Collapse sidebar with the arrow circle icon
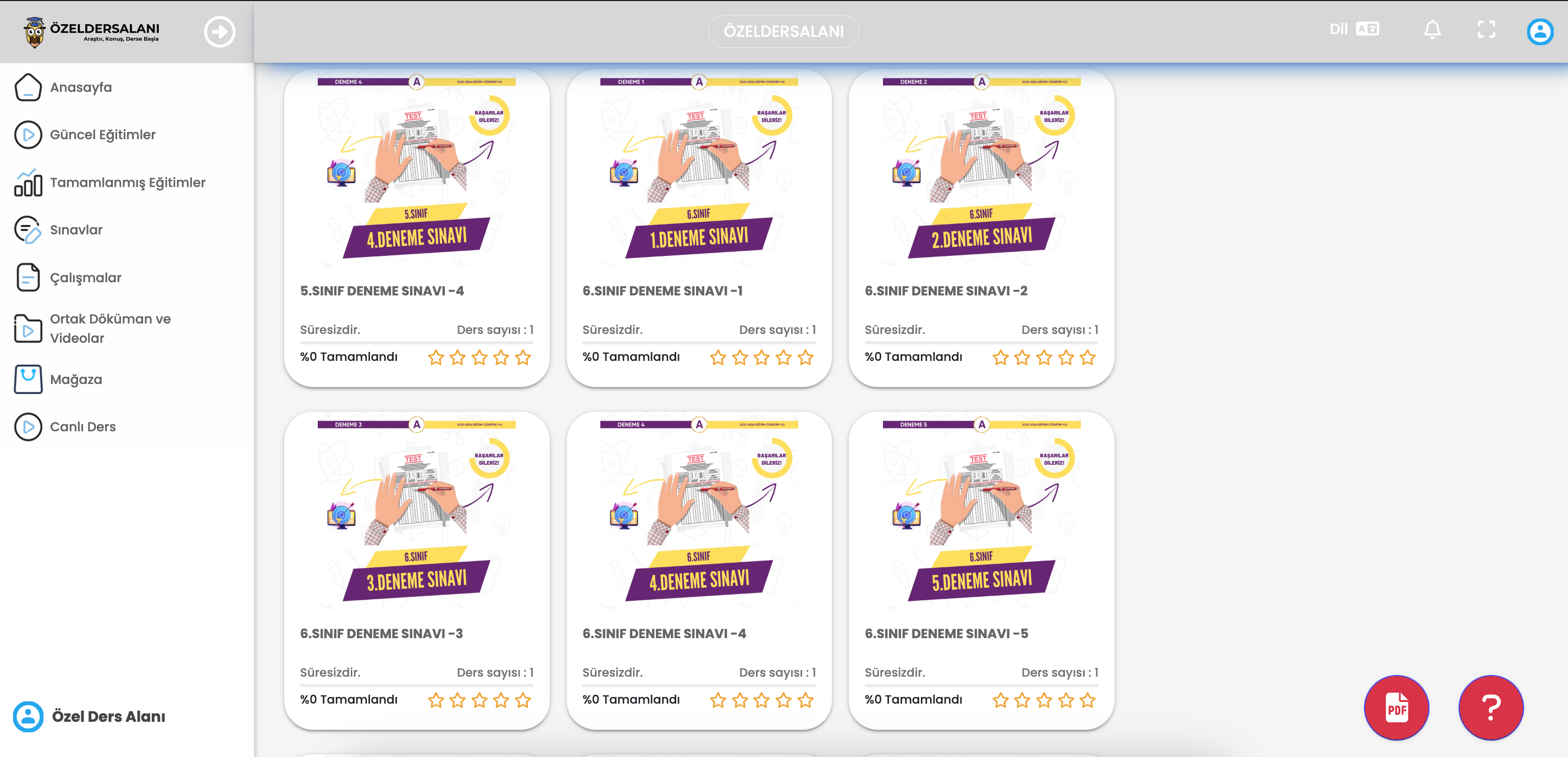1568x757 pixels. point(219,32)
